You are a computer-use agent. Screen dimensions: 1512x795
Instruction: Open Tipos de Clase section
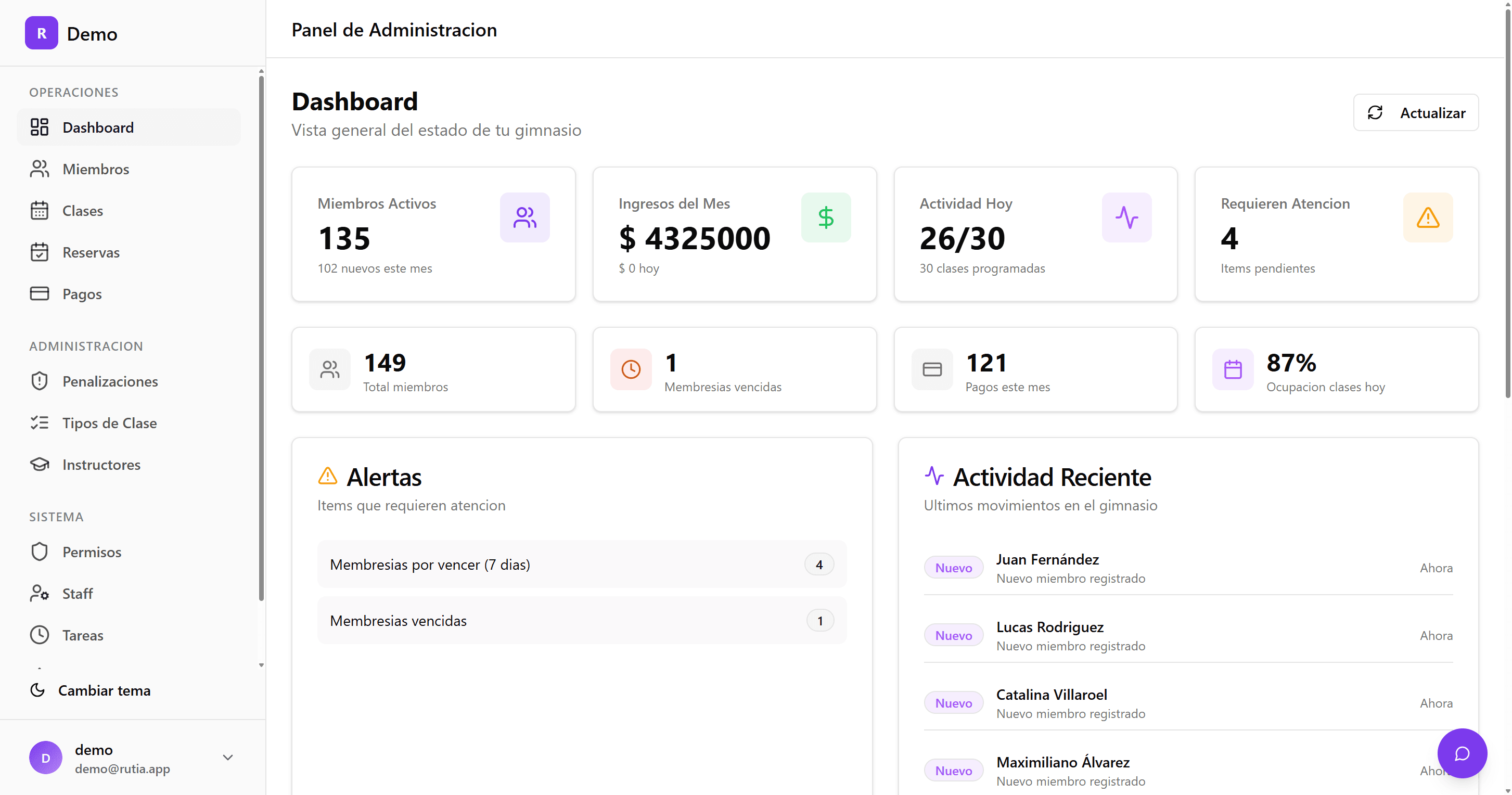click(x=109, y=423)
